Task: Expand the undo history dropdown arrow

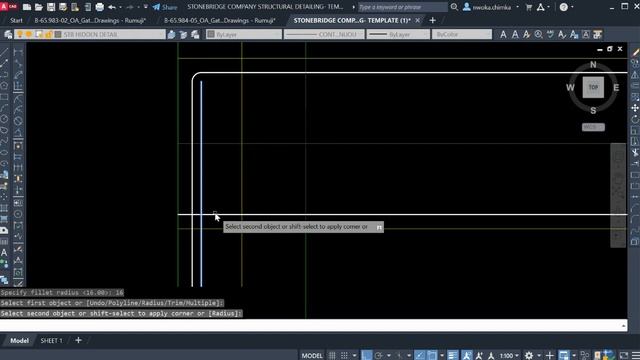Action: click(x=120, y=7)
